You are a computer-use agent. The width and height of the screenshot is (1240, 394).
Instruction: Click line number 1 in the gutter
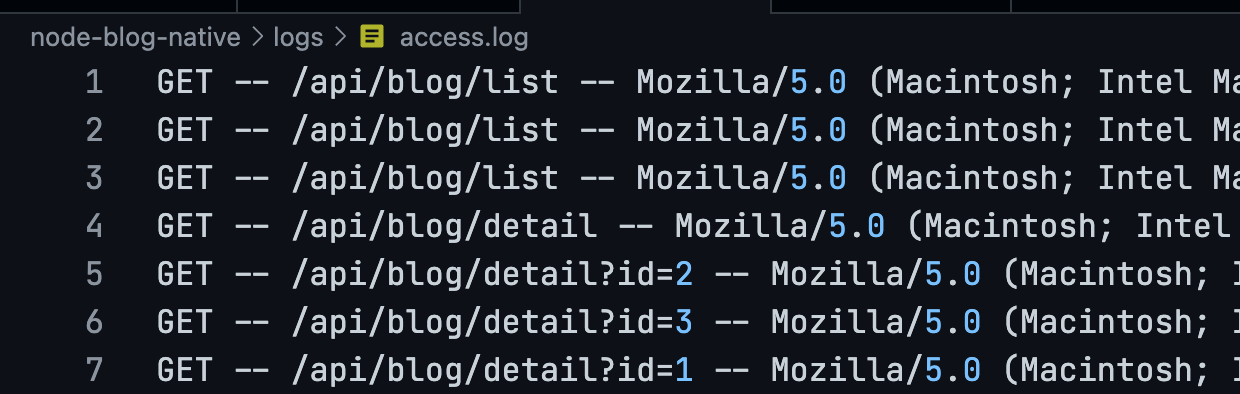pos(94,82)
